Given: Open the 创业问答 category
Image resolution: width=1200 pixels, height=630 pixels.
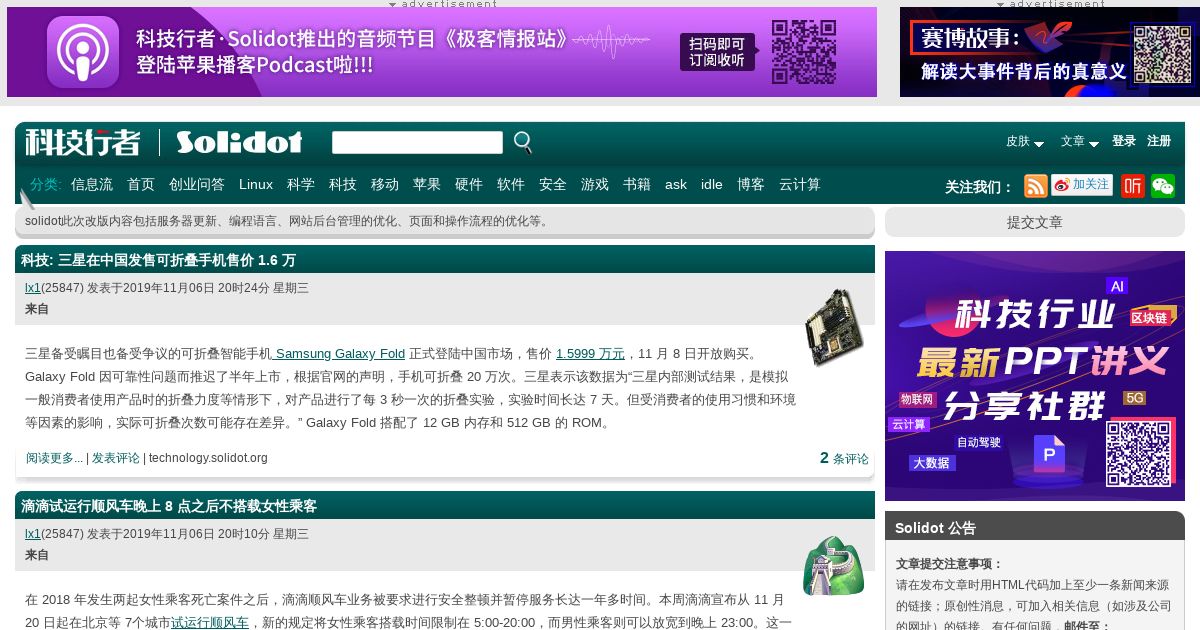Looking at the screenshot, I should (x=197, y=184).
